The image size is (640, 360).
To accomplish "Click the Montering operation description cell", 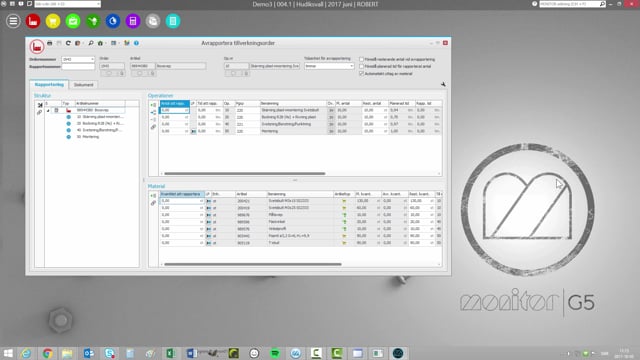I will coord(293,131).
